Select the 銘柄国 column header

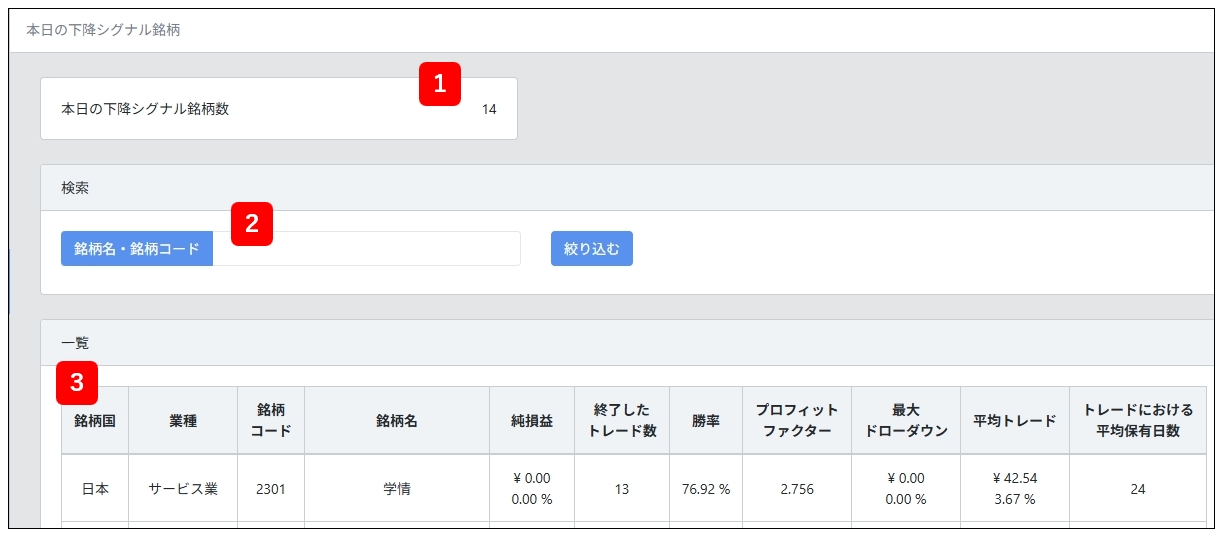coord(95,421)
